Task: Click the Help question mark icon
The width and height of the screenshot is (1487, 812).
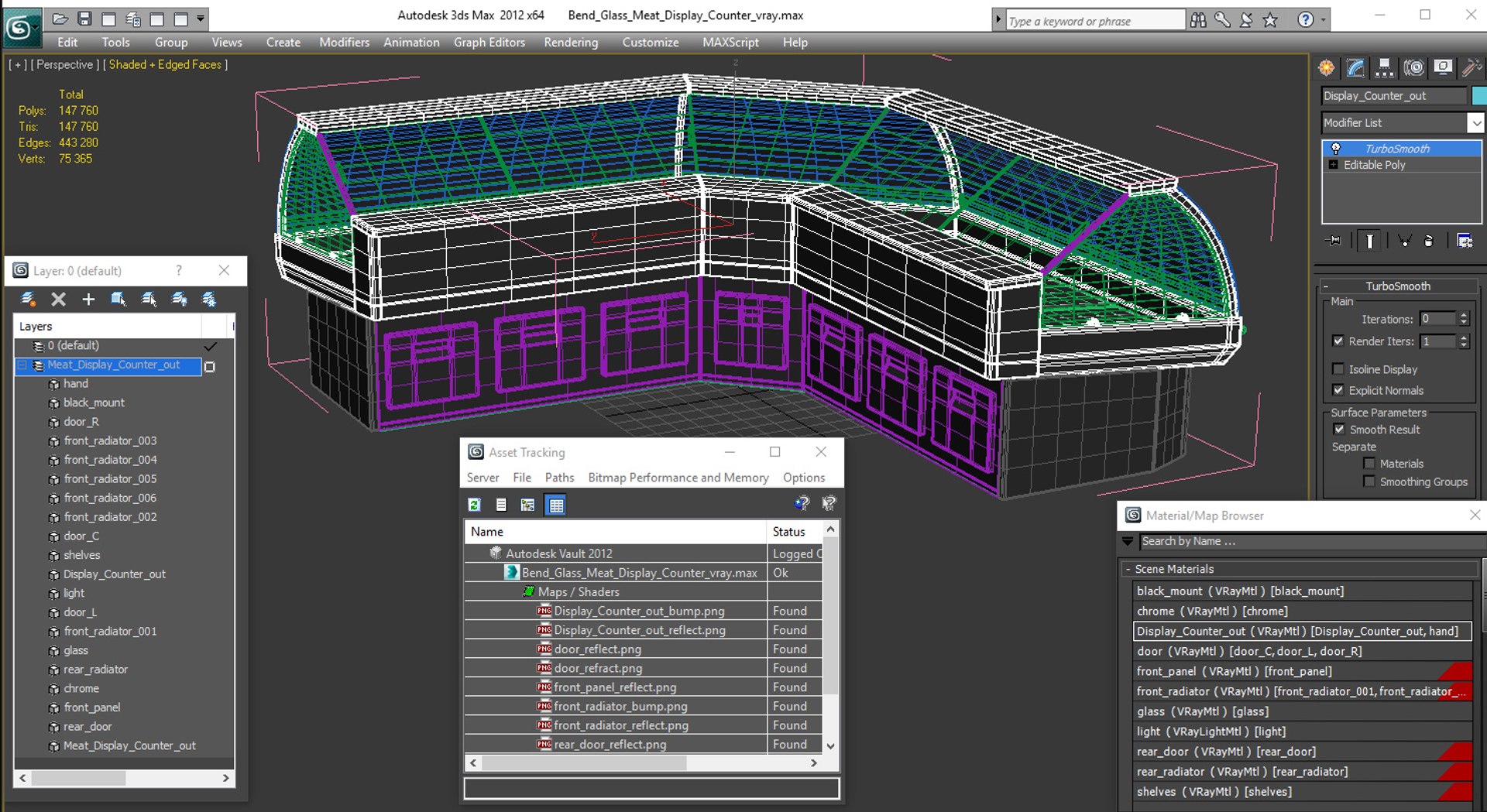Action: pos(1306,20)
